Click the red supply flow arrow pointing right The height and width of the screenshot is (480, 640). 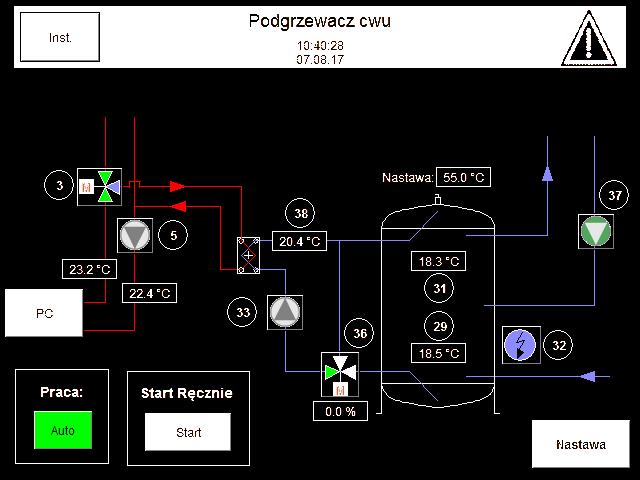[x=177, y=187]
